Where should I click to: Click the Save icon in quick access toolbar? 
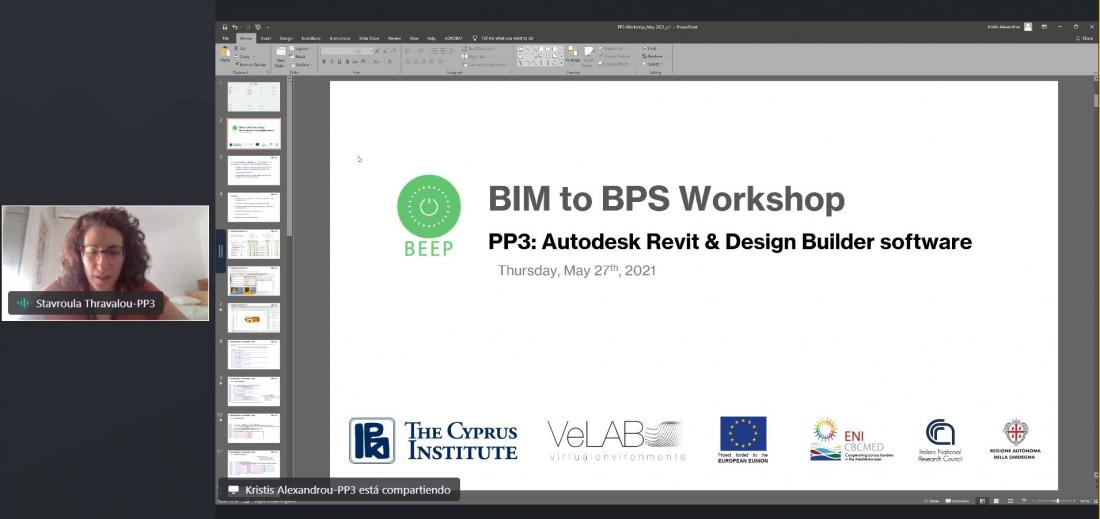(x=223, y=27)
